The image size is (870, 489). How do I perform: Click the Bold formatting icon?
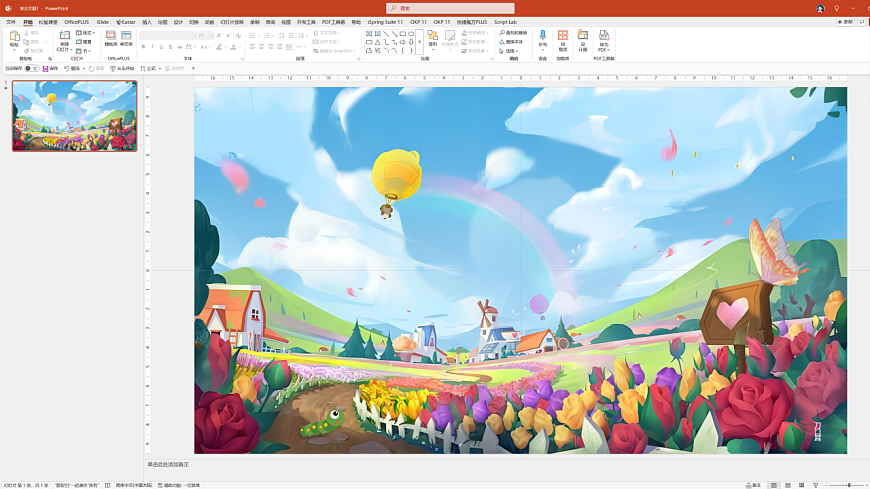click(x=144, y=47)
